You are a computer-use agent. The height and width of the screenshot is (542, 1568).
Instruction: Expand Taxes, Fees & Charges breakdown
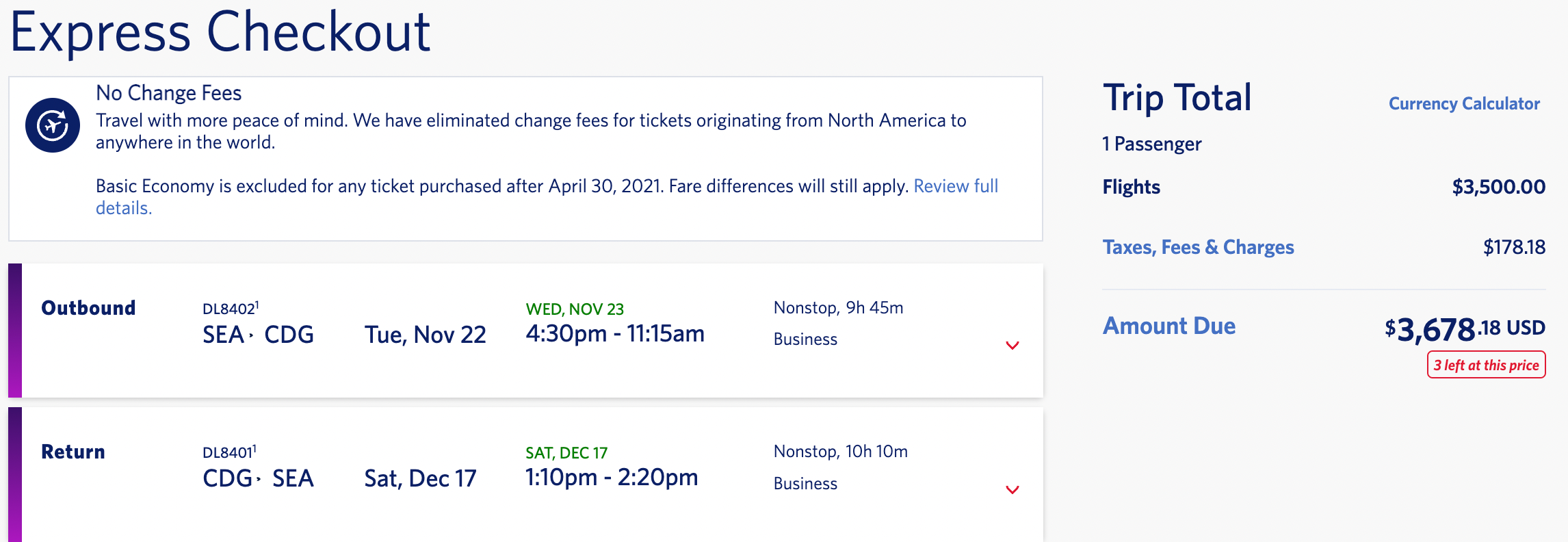click(x=1199, y=247)
